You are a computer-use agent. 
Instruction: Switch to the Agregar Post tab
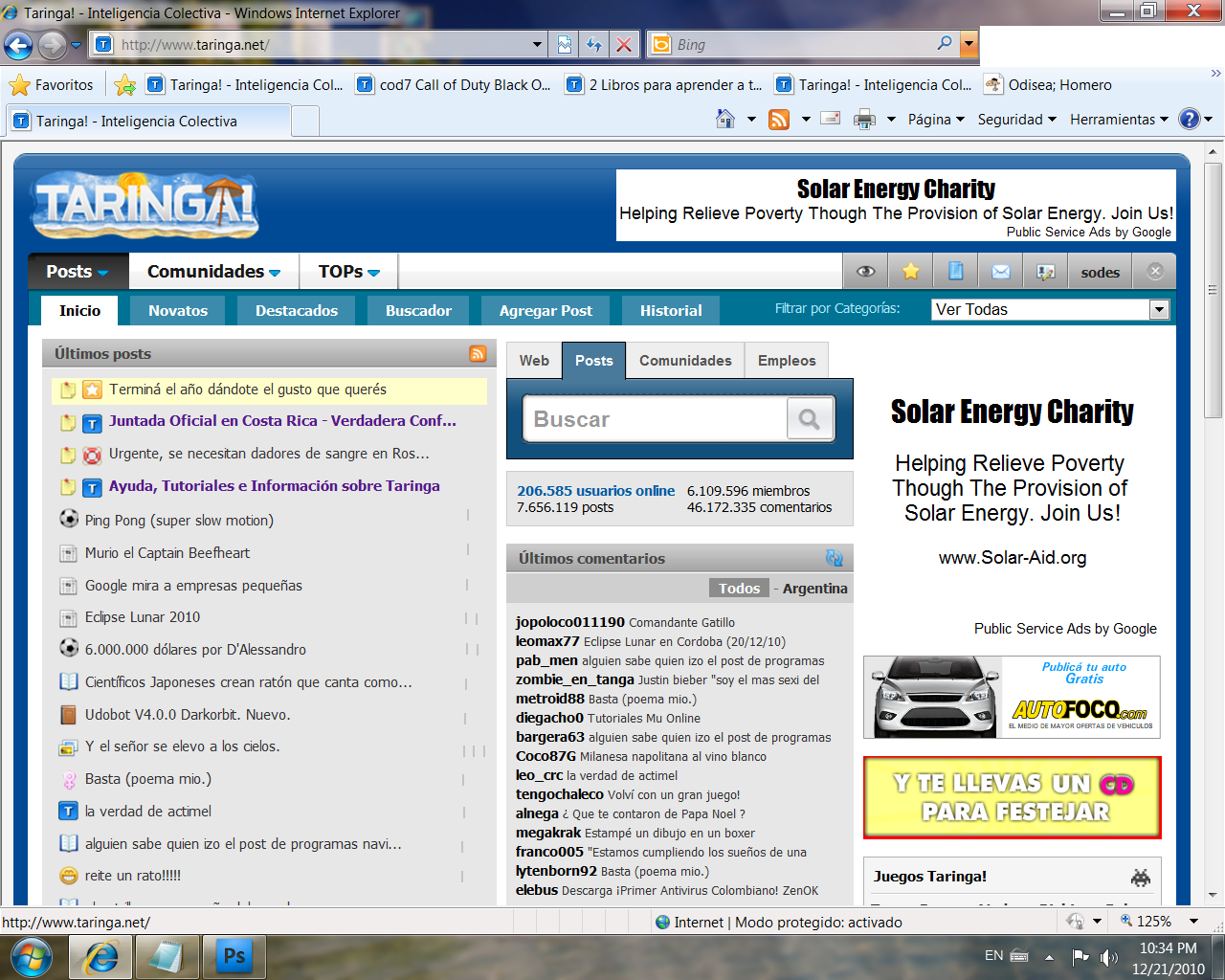(546, 310)
